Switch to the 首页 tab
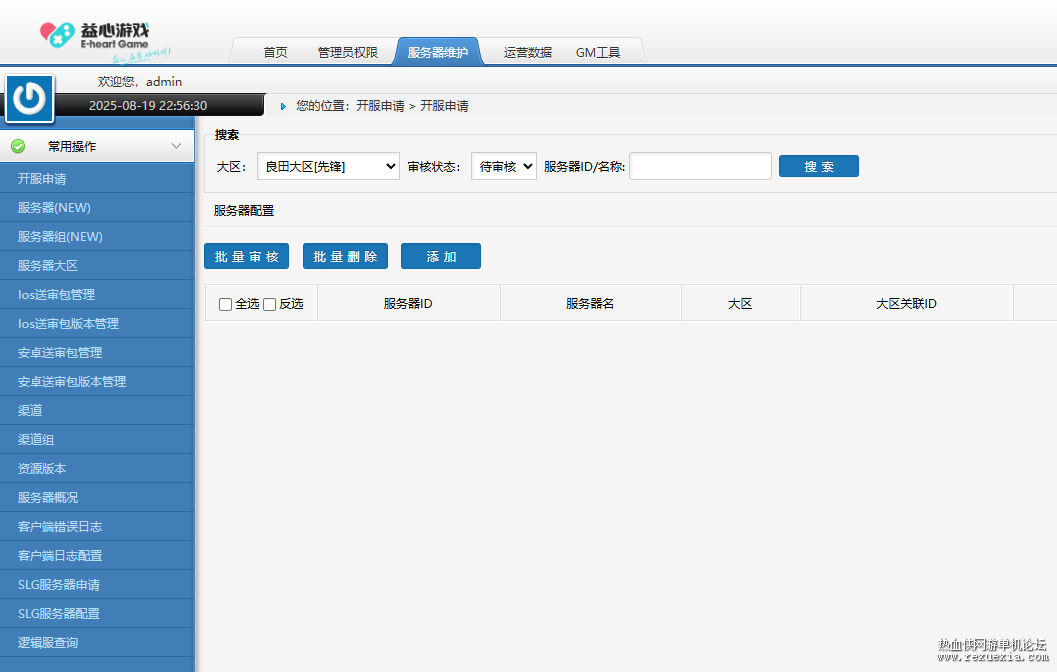 click(x=275, y=53)
